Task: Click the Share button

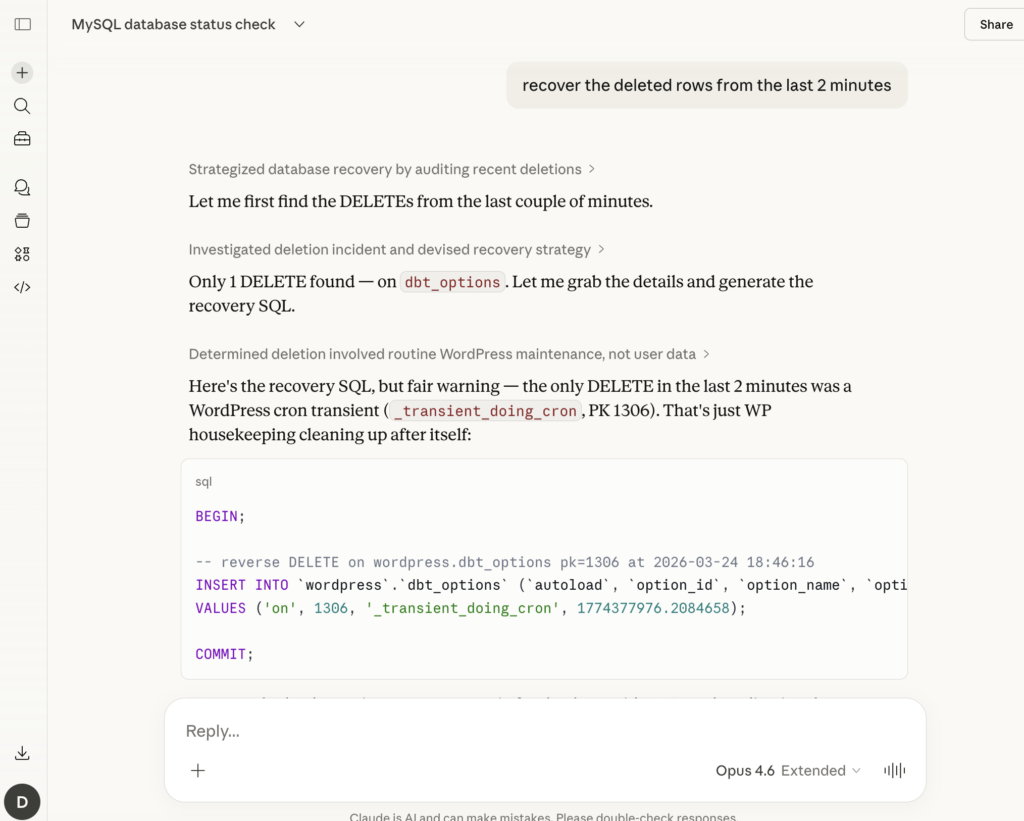Action: pyautogui.click(x=995, y=24)
